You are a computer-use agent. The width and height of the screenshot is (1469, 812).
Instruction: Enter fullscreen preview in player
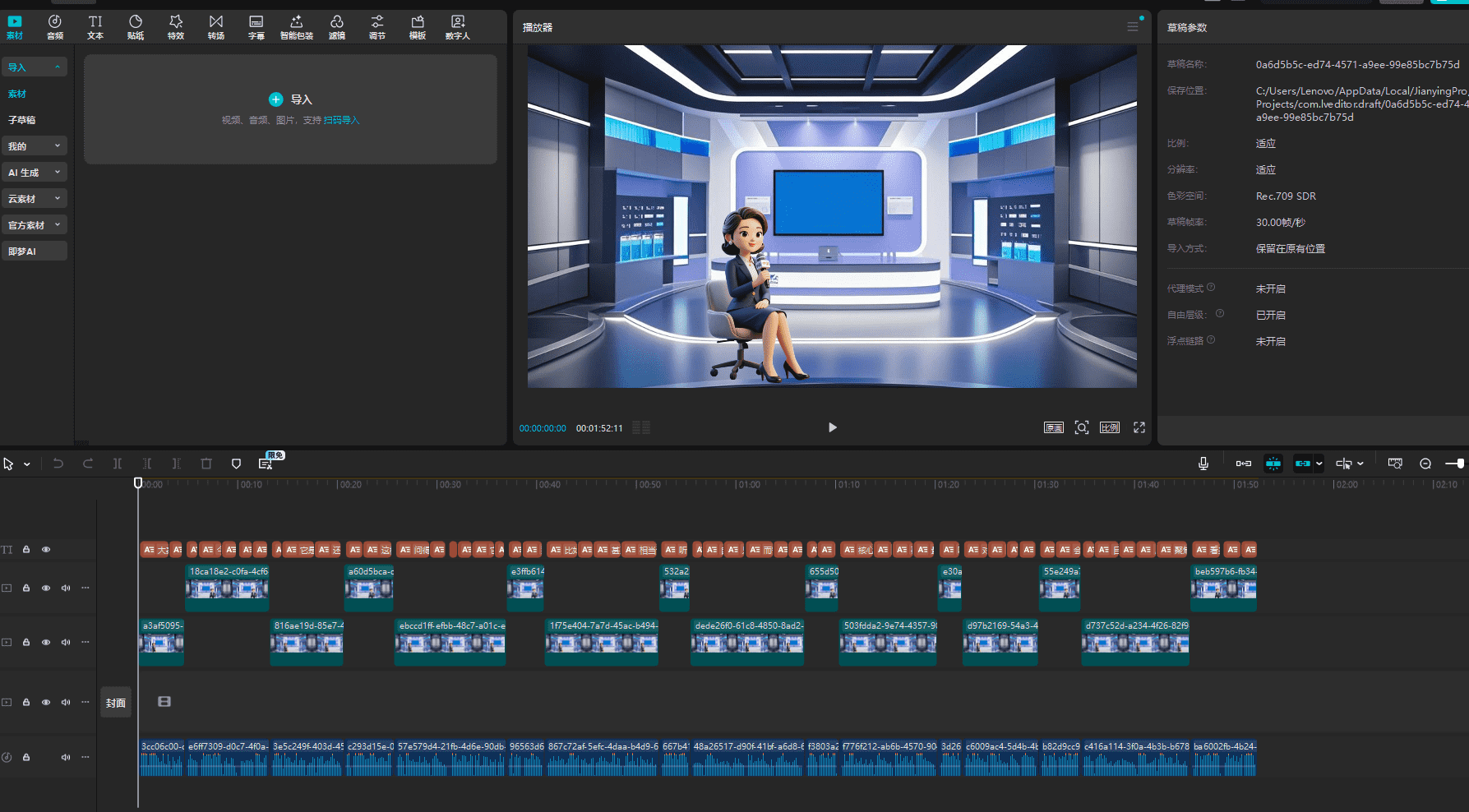tap(1139, 427)
